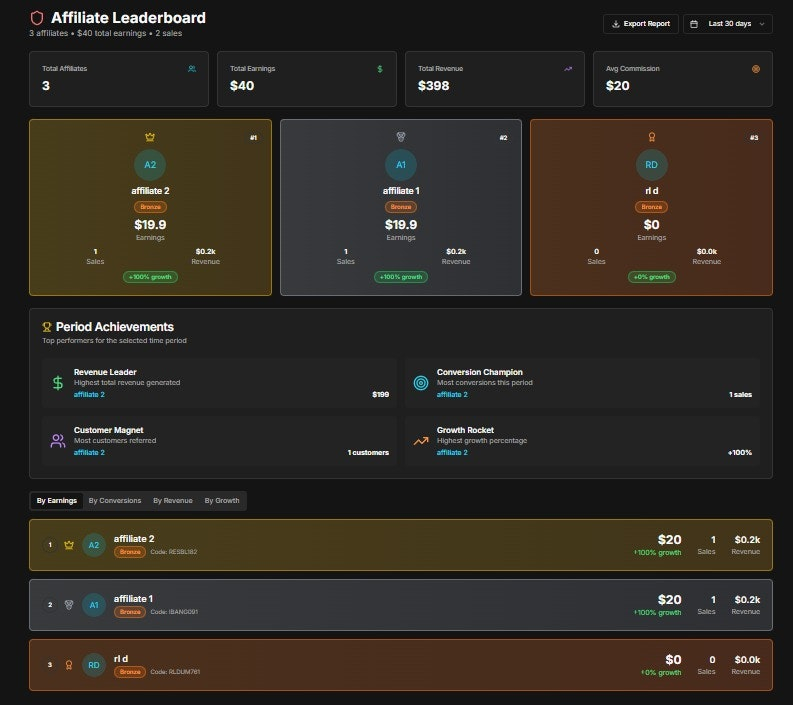Image resolution: width=793 pixels, height=705 pixels.
Task: Click affiliate 2 link under Revenue Leader
Action: click(89, 394)
